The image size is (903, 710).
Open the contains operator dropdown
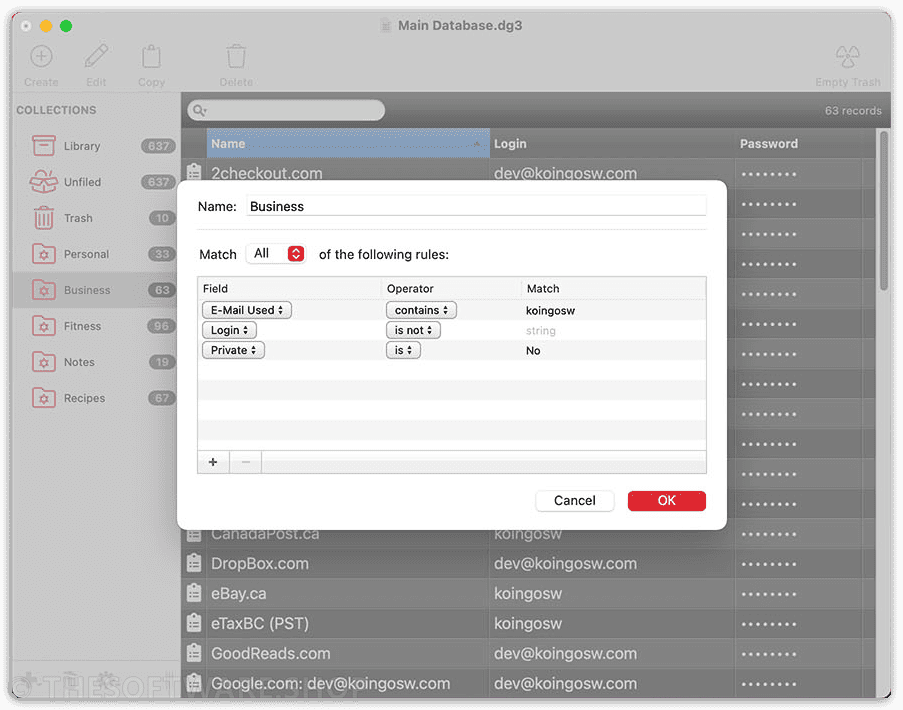(421, 310)
